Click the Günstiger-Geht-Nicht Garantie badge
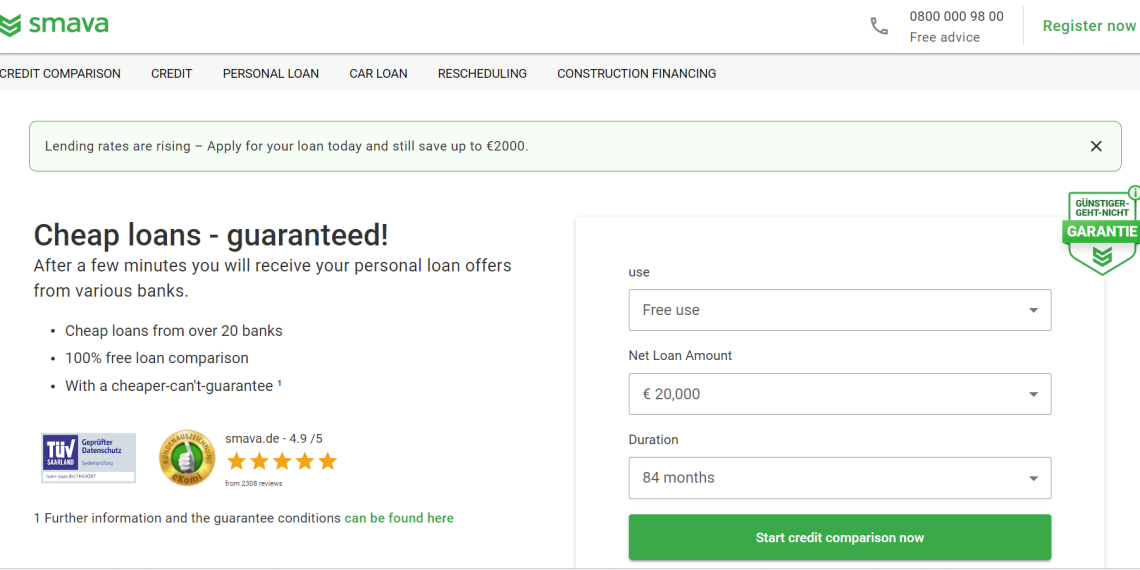This screenshot has width=1140, height=570. pyautogui.click(x=1101, y=232)
